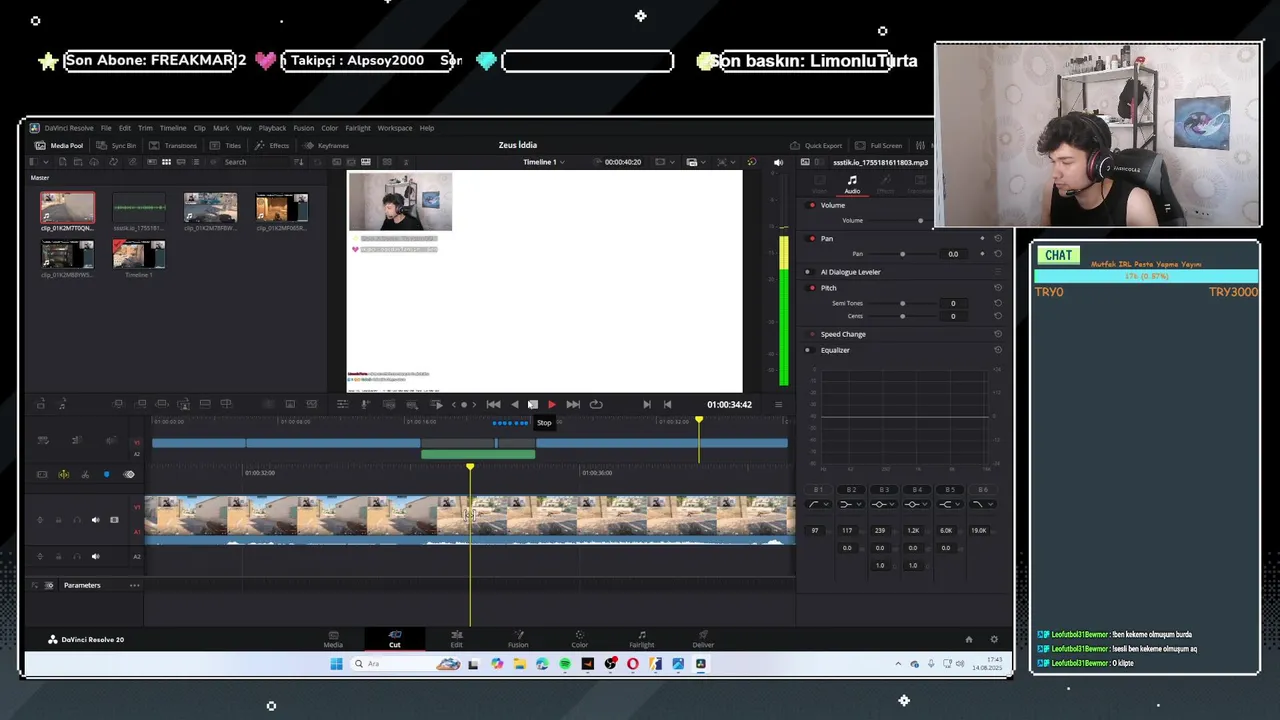Click the Cents slider handle

click(x=903, y=316)
